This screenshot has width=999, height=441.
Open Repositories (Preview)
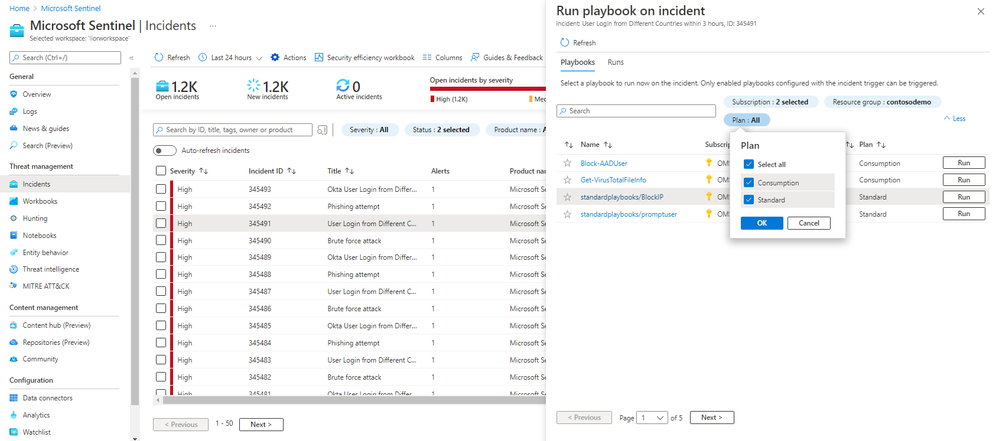[56, 343]
